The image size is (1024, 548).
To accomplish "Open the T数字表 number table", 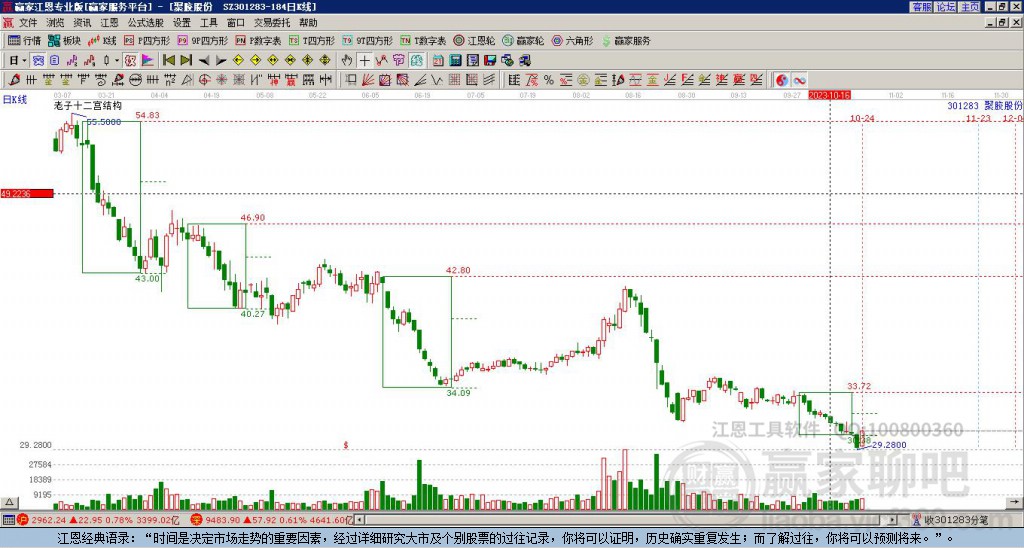I will tap(423, 40).
